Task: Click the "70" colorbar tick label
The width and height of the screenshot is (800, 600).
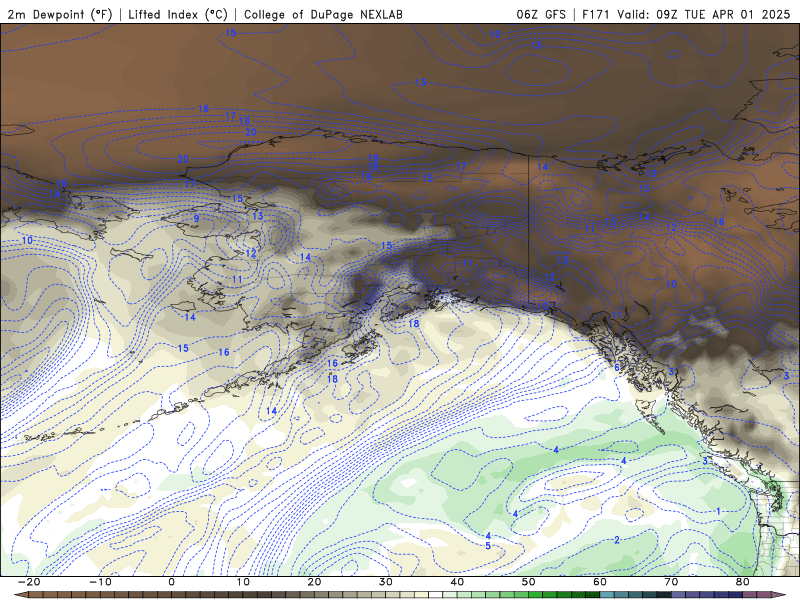Action: [671, 582]
